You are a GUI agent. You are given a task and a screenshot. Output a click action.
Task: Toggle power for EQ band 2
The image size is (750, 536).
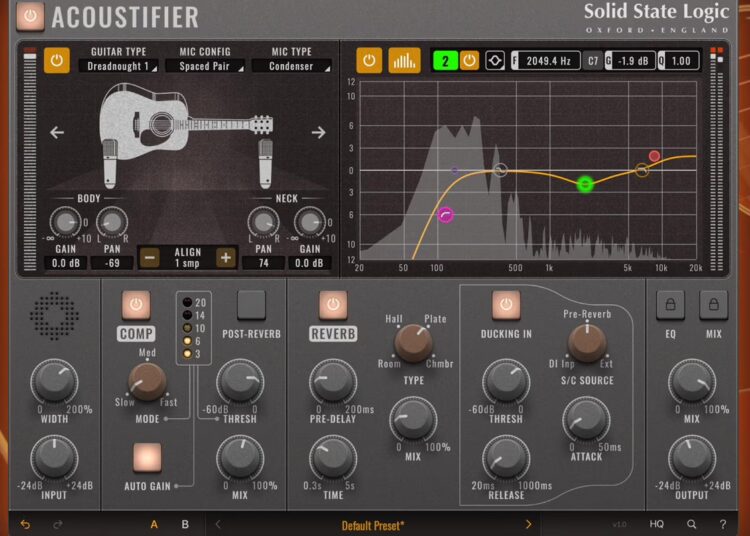point(469,61)
